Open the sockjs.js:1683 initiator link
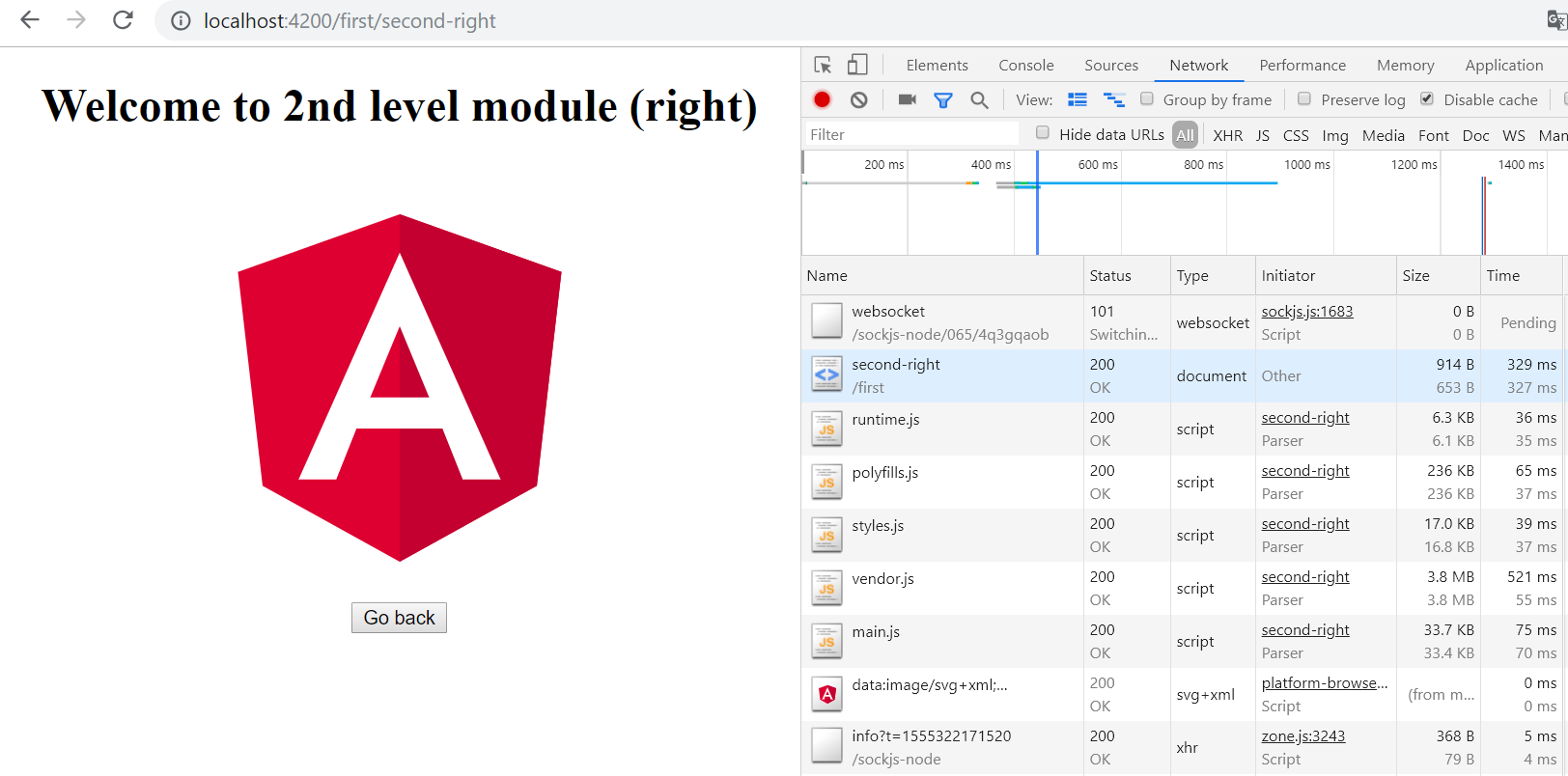 coord(1306,311)
